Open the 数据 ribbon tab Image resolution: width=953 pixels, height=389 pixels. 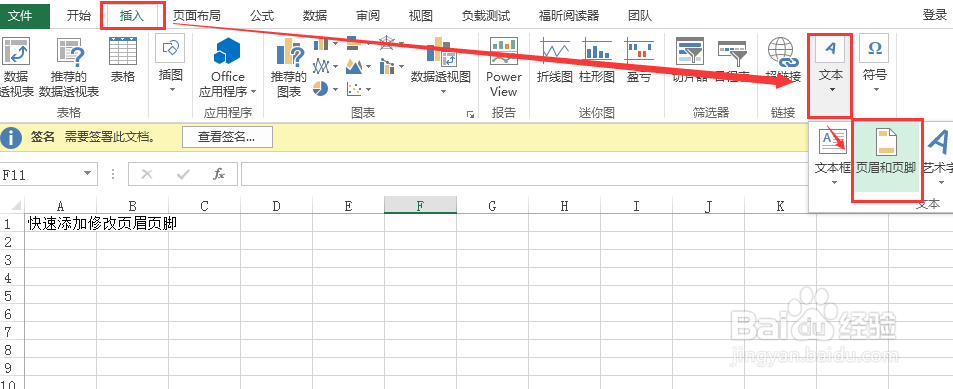pos(315,16)
